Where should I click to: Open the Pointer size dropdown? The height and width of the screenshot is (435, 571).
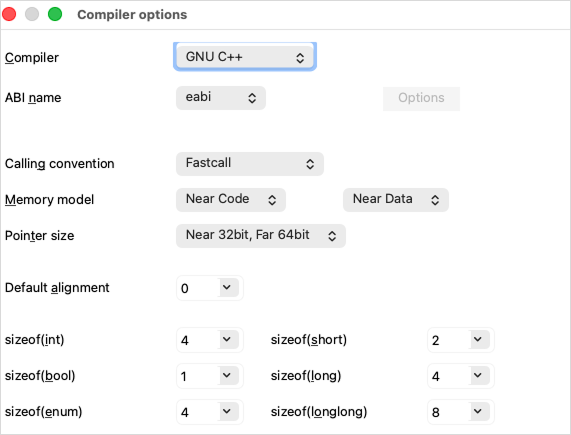[261, 236]
